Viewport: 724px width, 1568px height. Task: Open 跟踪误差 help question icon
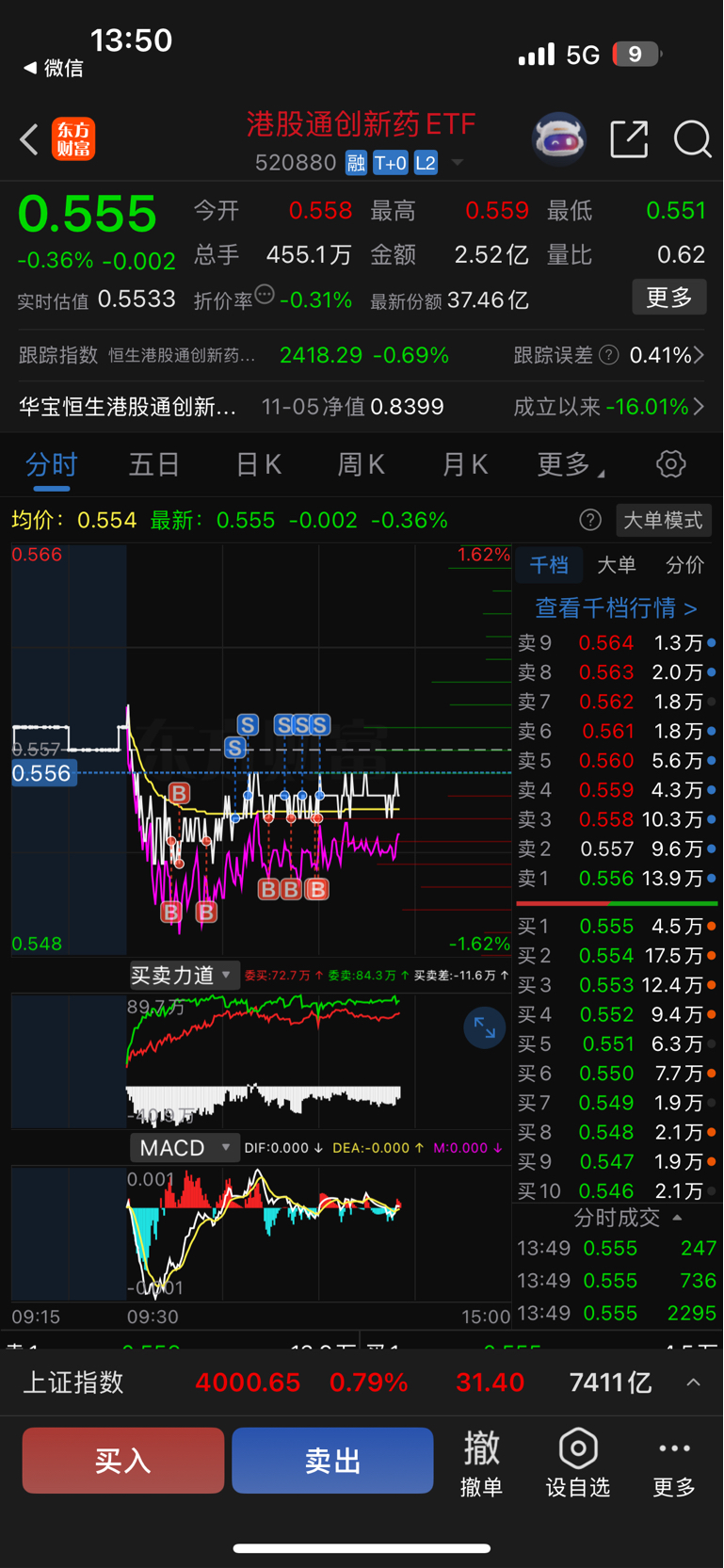(x=609, y=355)
